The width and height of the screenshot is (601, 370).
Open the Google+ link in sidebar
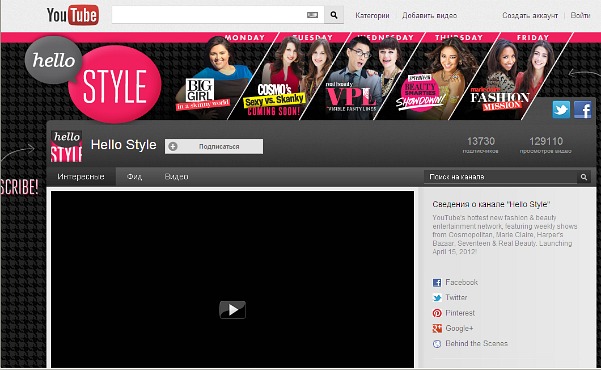click(459, 328)
